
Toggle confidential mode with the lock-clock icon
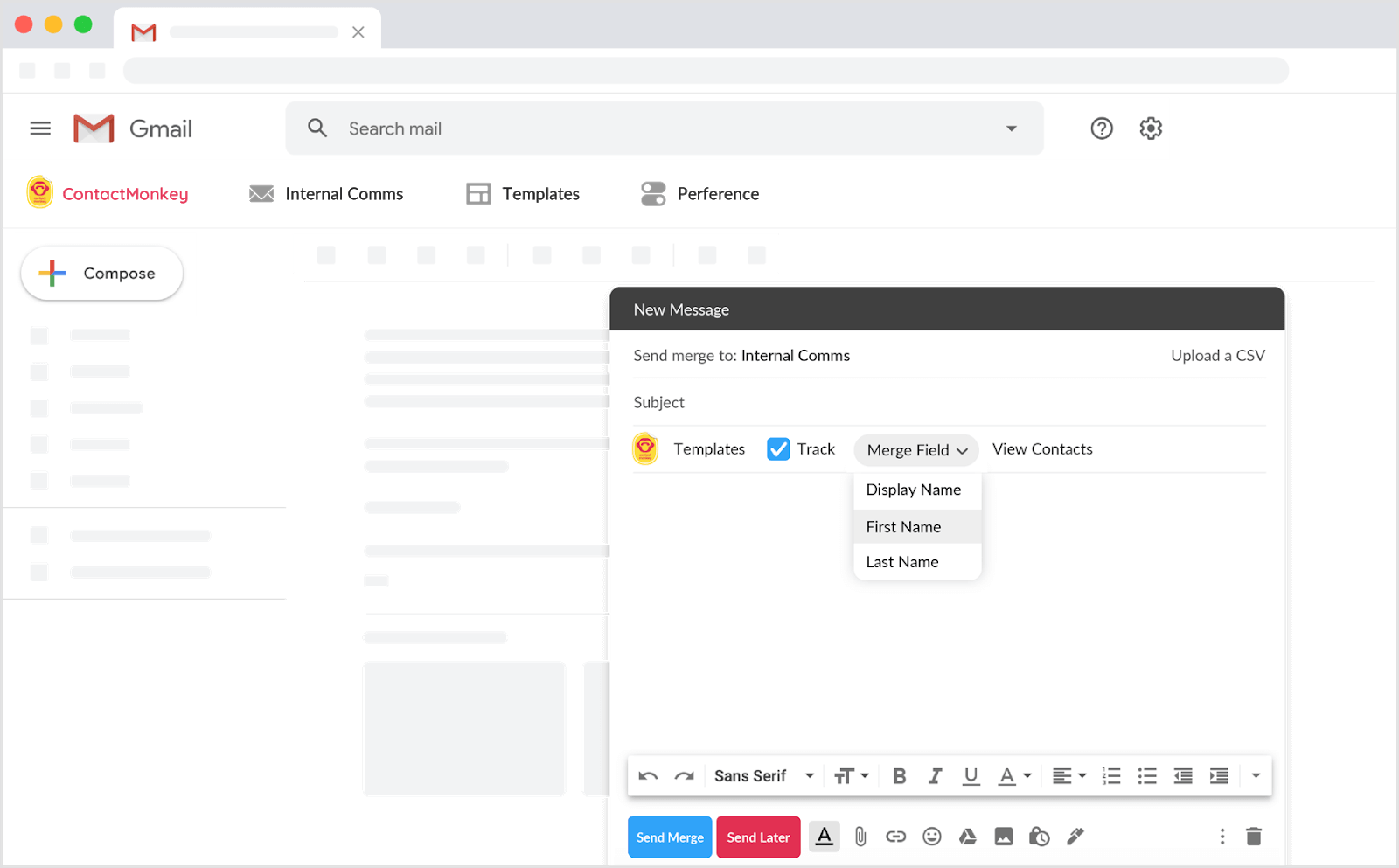click(x=1039, y=837)
